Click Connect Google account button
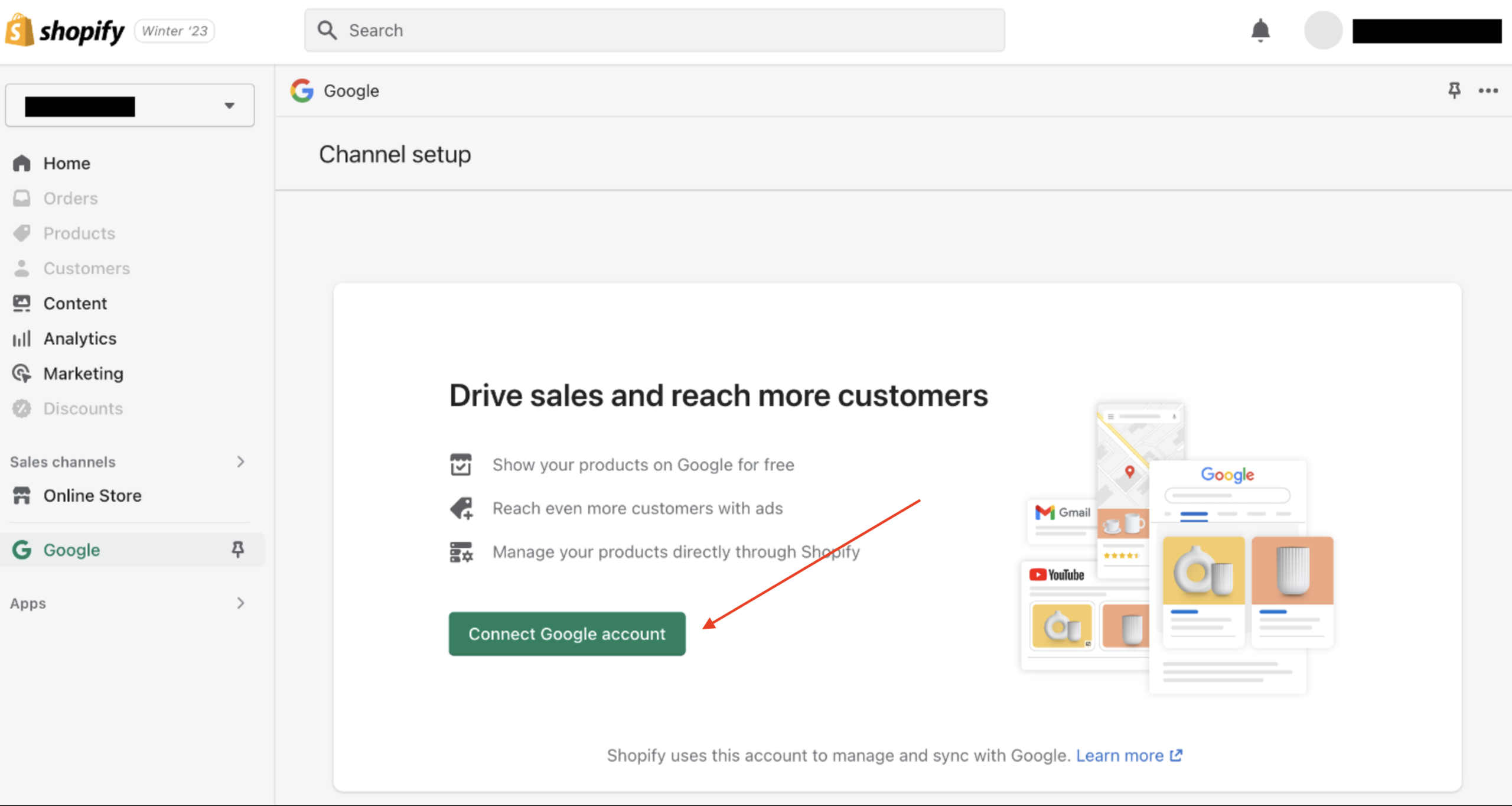 (567, 633)
